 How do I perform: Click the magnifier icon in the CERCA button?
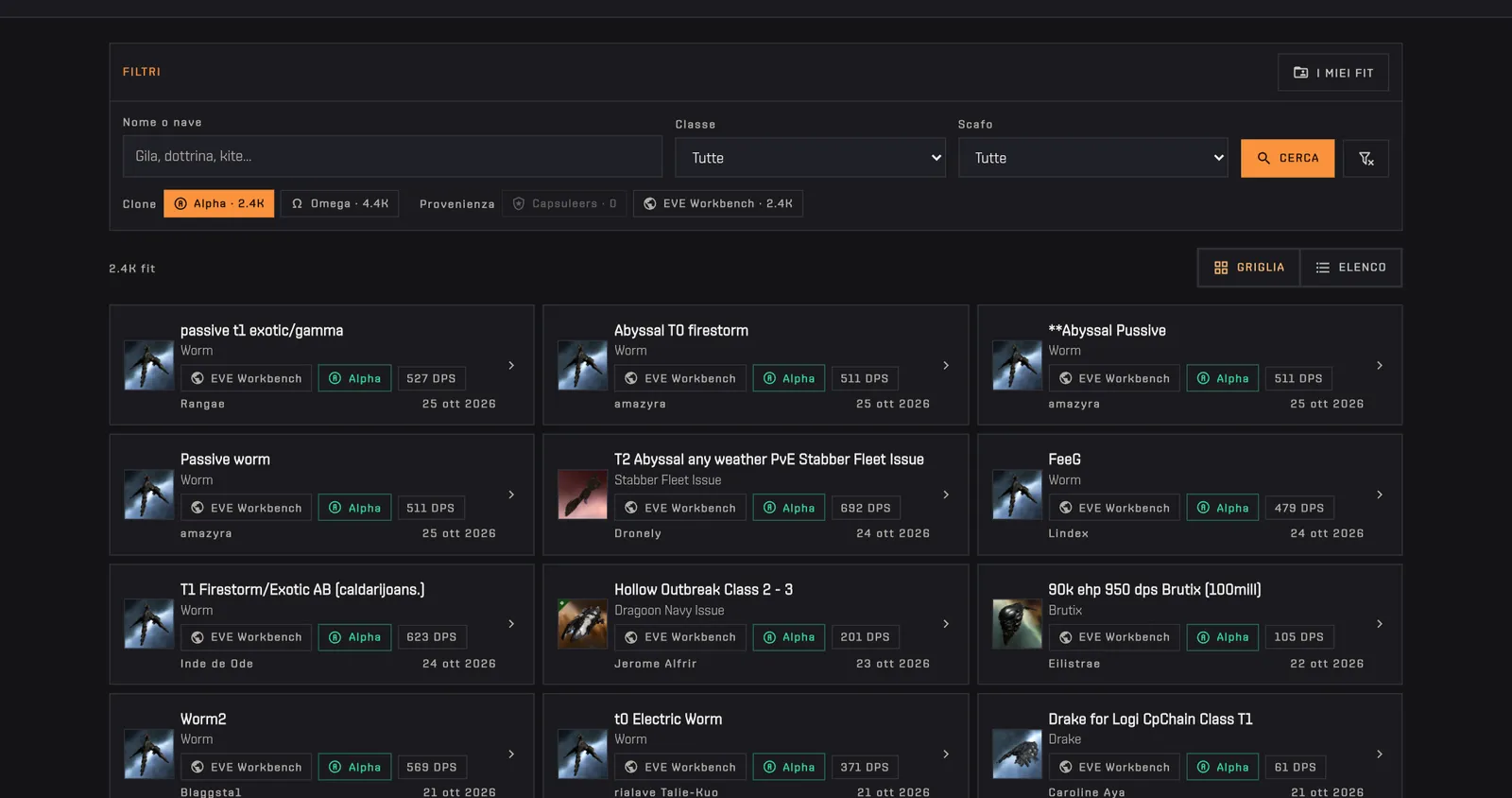click(x=1263, y=159)
